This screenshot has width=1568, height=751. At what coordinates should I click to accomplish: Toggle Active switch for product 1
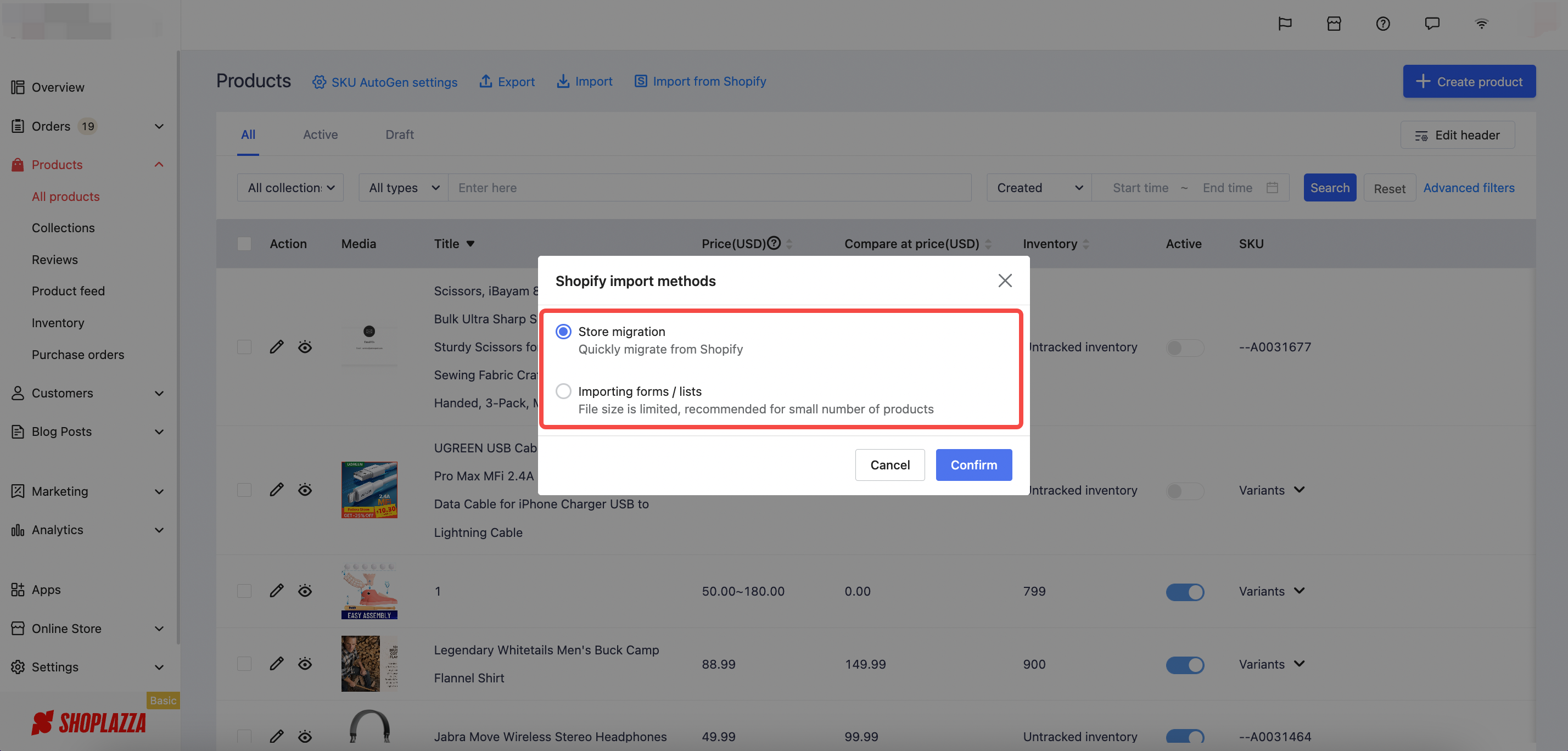[x=1185, y=592]
